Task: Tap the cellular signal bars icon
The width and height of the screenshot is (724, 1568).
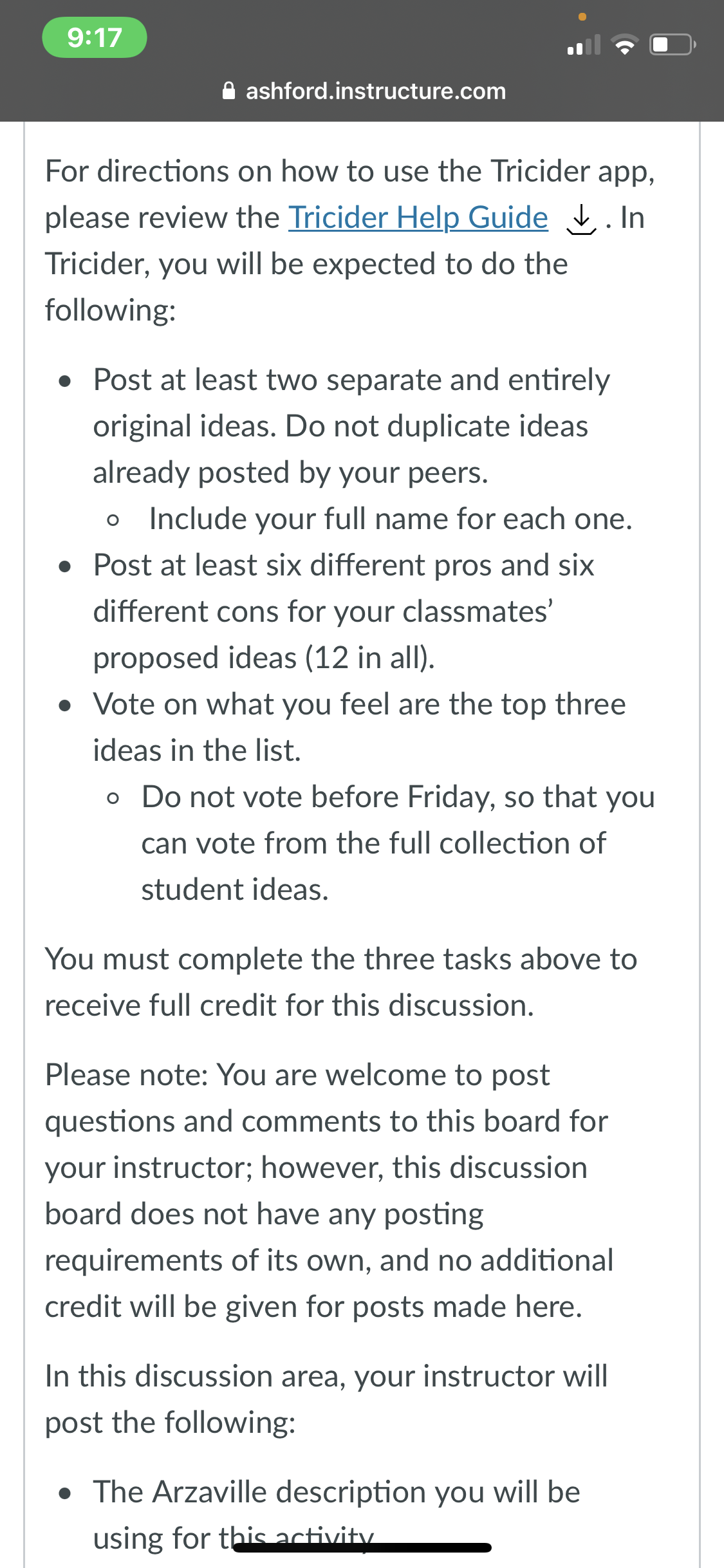Action: pyautogui.click(x=584, y=44)
